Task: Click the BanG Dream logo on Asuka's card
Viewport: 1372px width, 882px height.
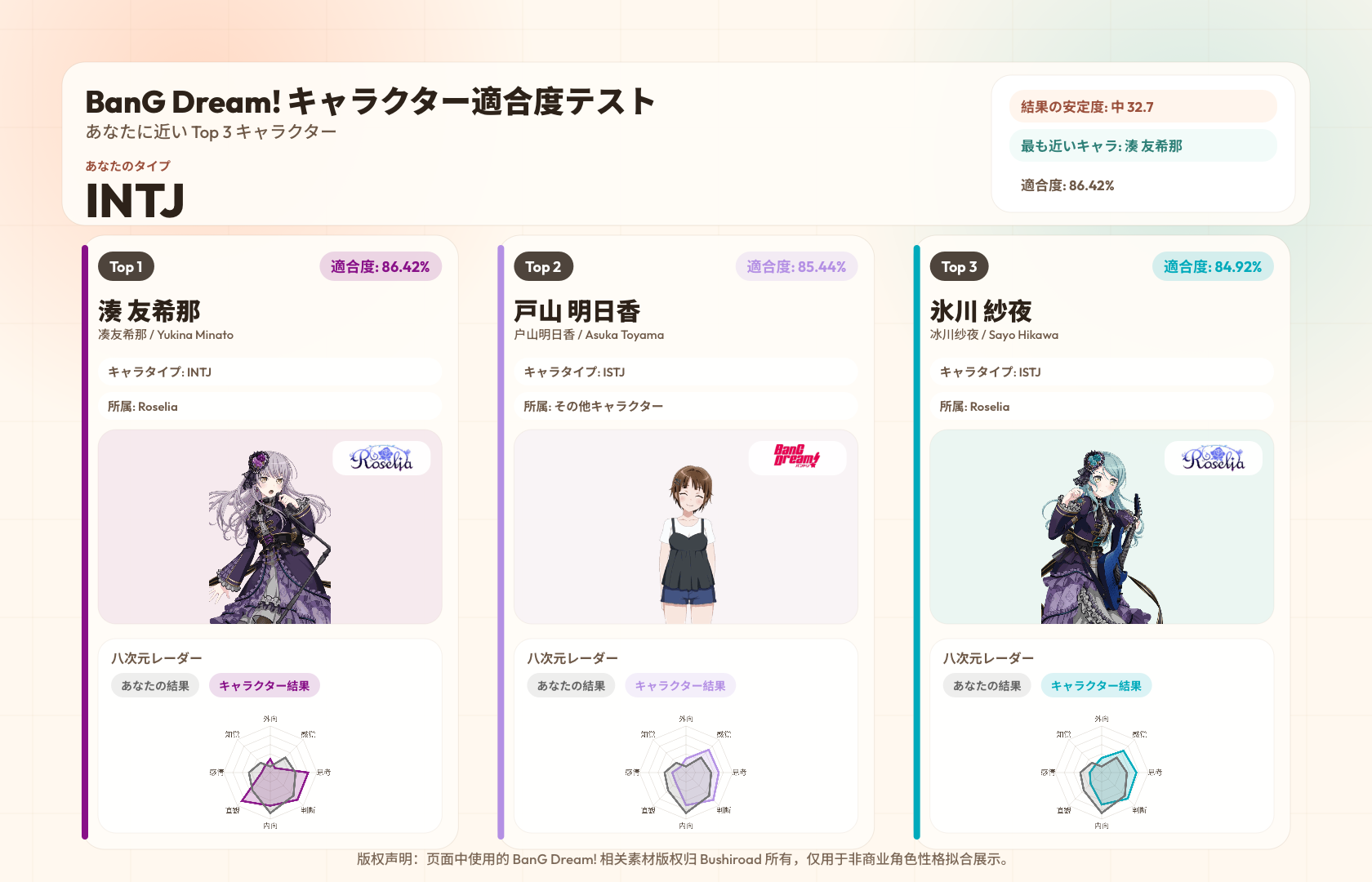Action: 797,457
